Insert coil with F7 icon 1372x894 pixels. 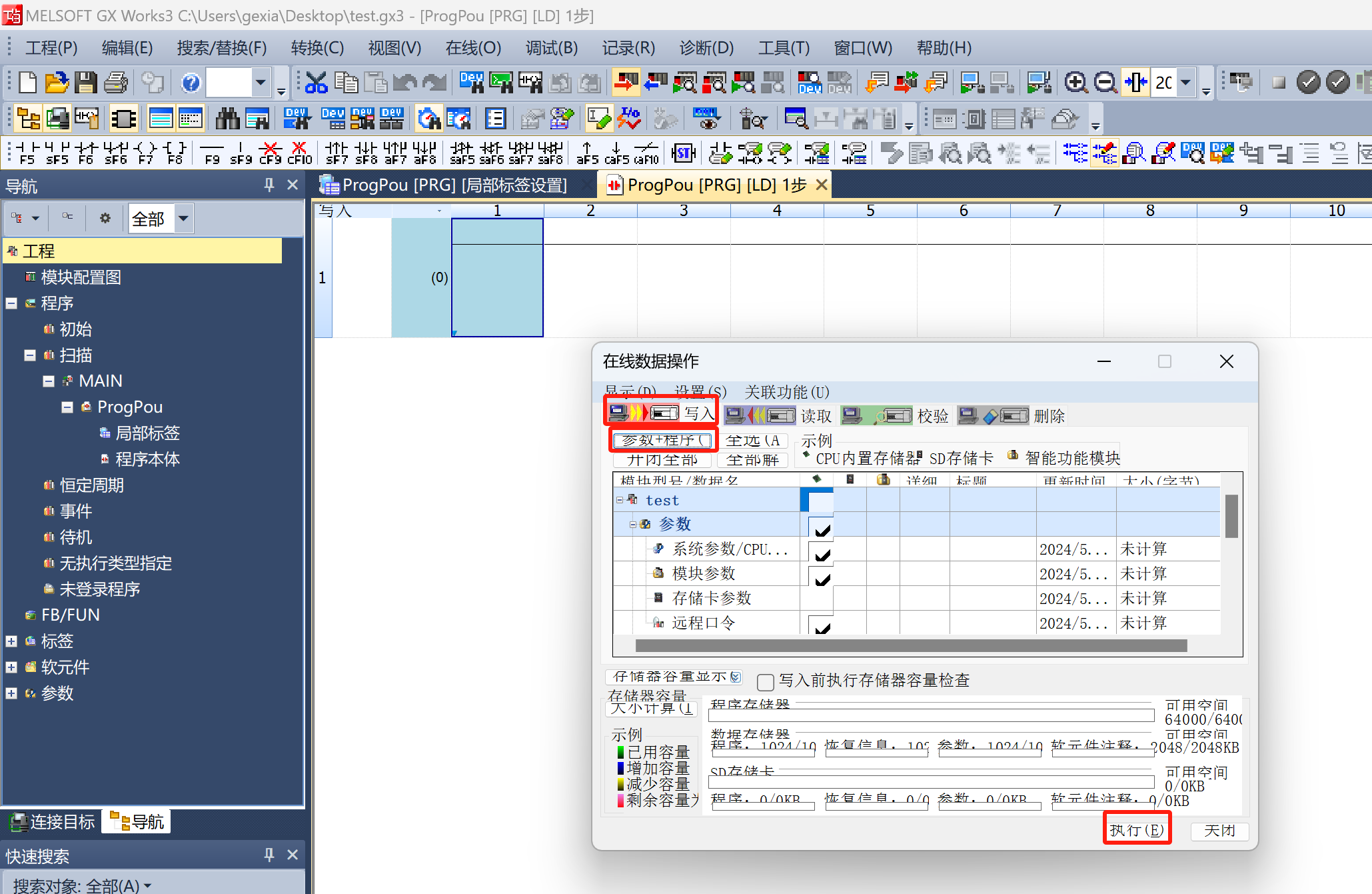point(145,153)
